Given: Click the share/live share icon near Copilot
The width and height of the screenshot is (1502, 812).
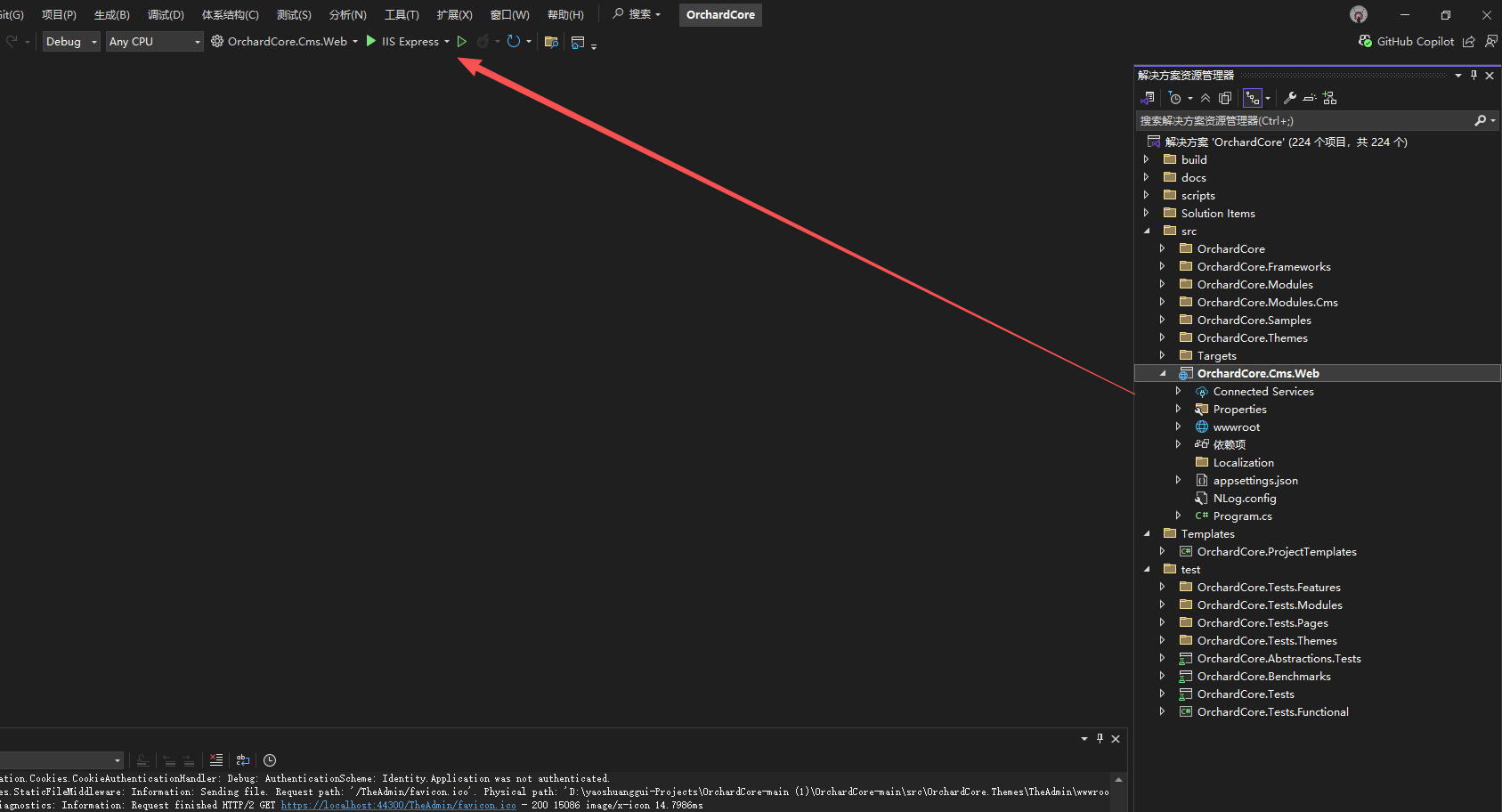Looking at the screenshot, I should (x=1469, y=41).
